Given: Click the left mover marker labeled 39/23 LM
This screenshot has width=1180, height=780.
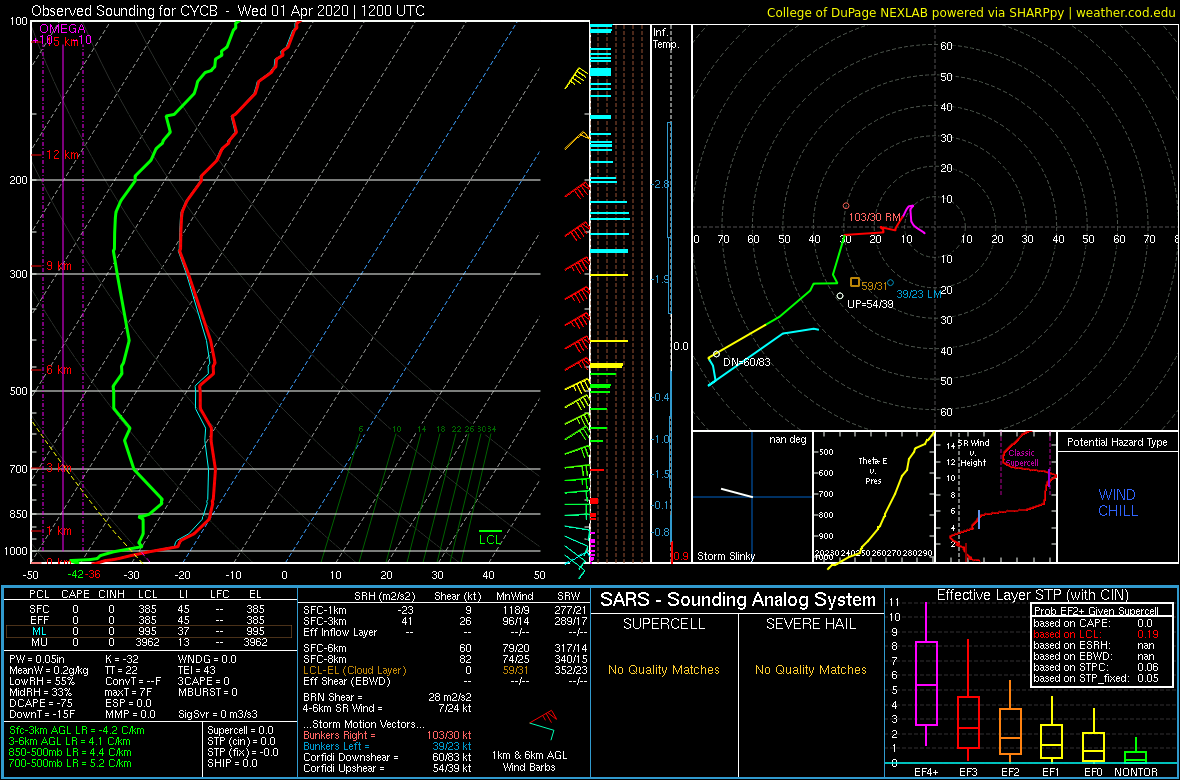Looking at the screenshot, I should [890, 283].
